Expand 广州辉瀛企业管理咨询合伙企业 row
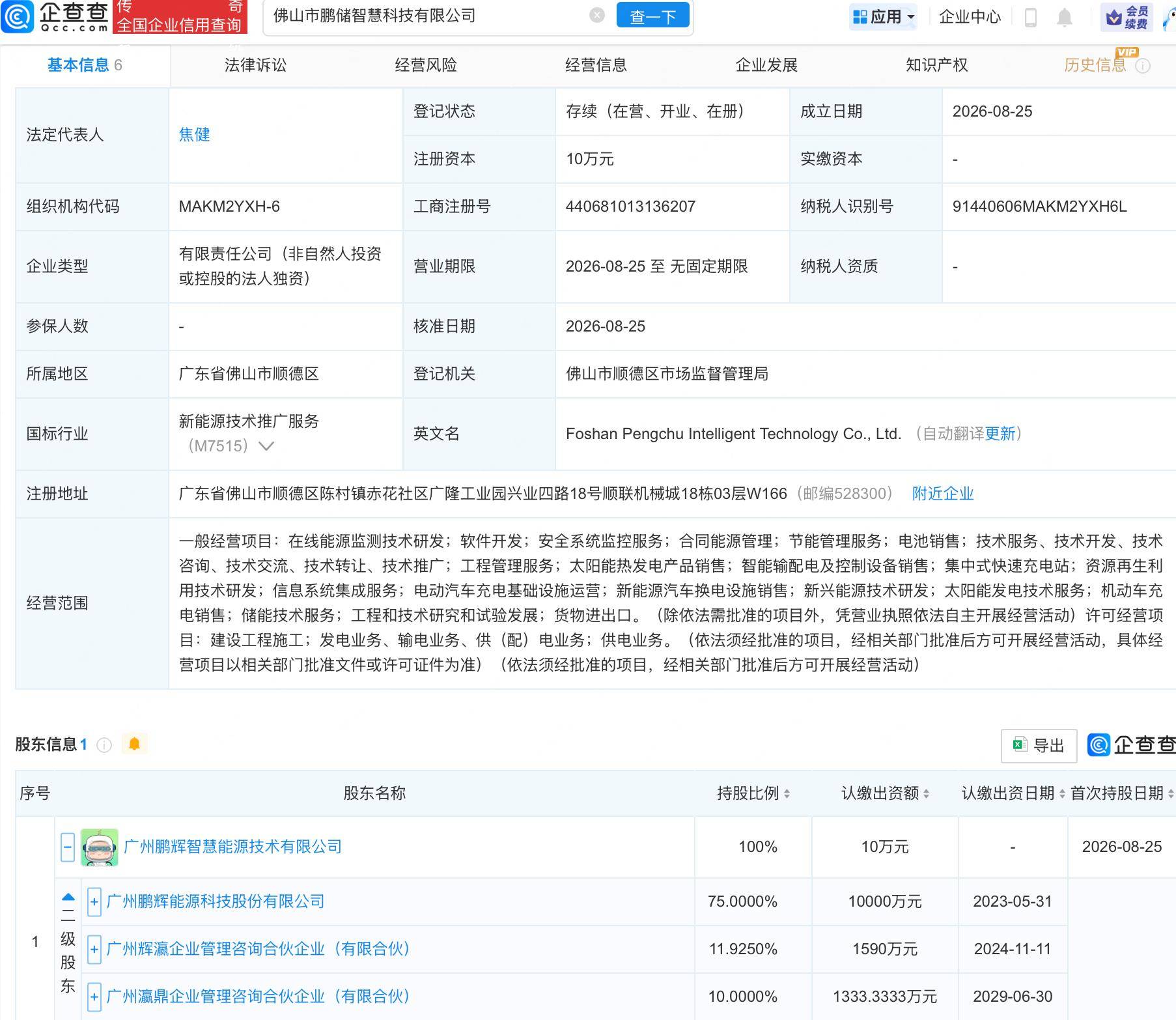Screen dimensions: 1176x1020 click(94, 949)
